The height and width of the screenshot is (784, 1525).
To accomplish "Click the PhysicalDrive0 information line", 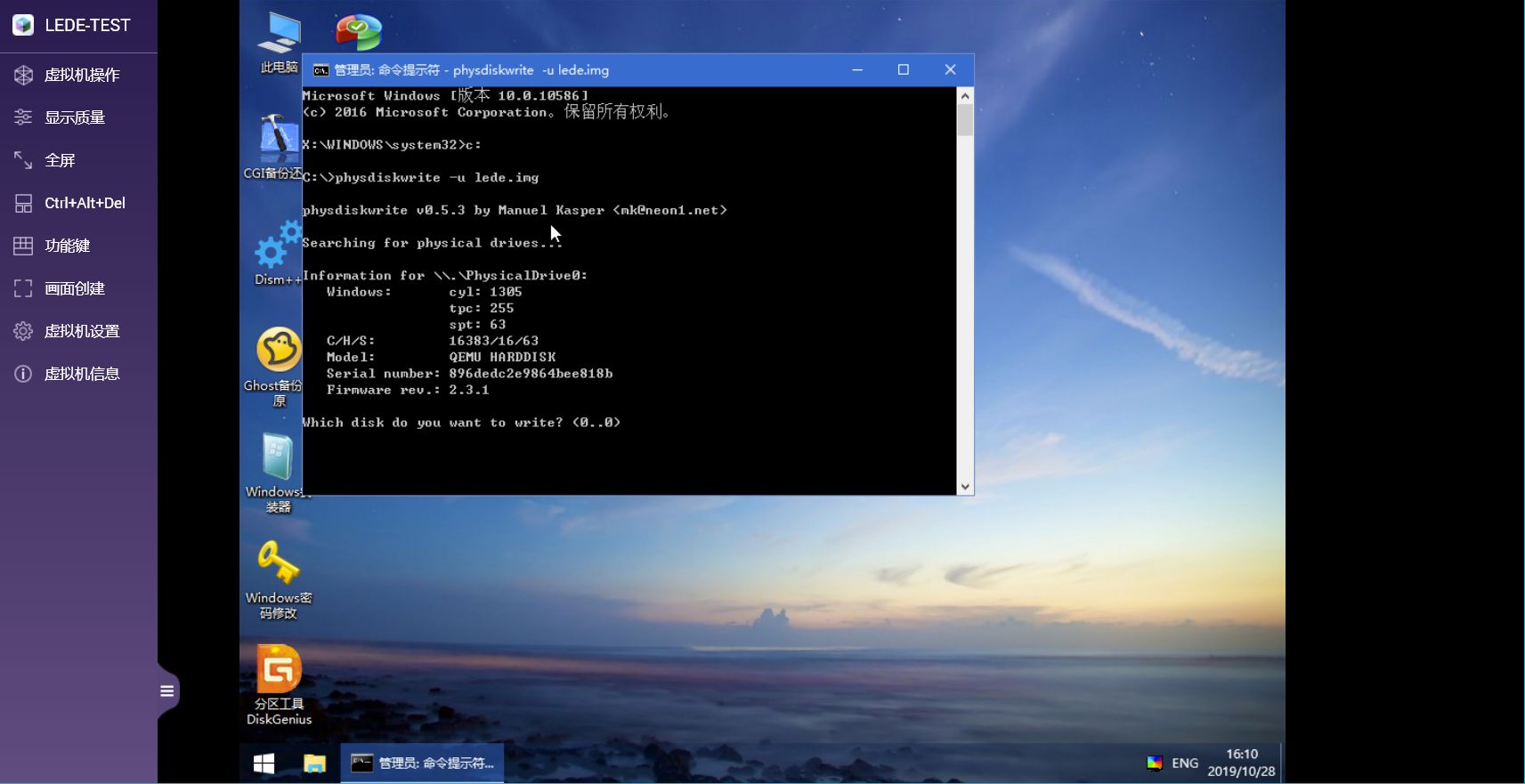I will tap(445, 276).
